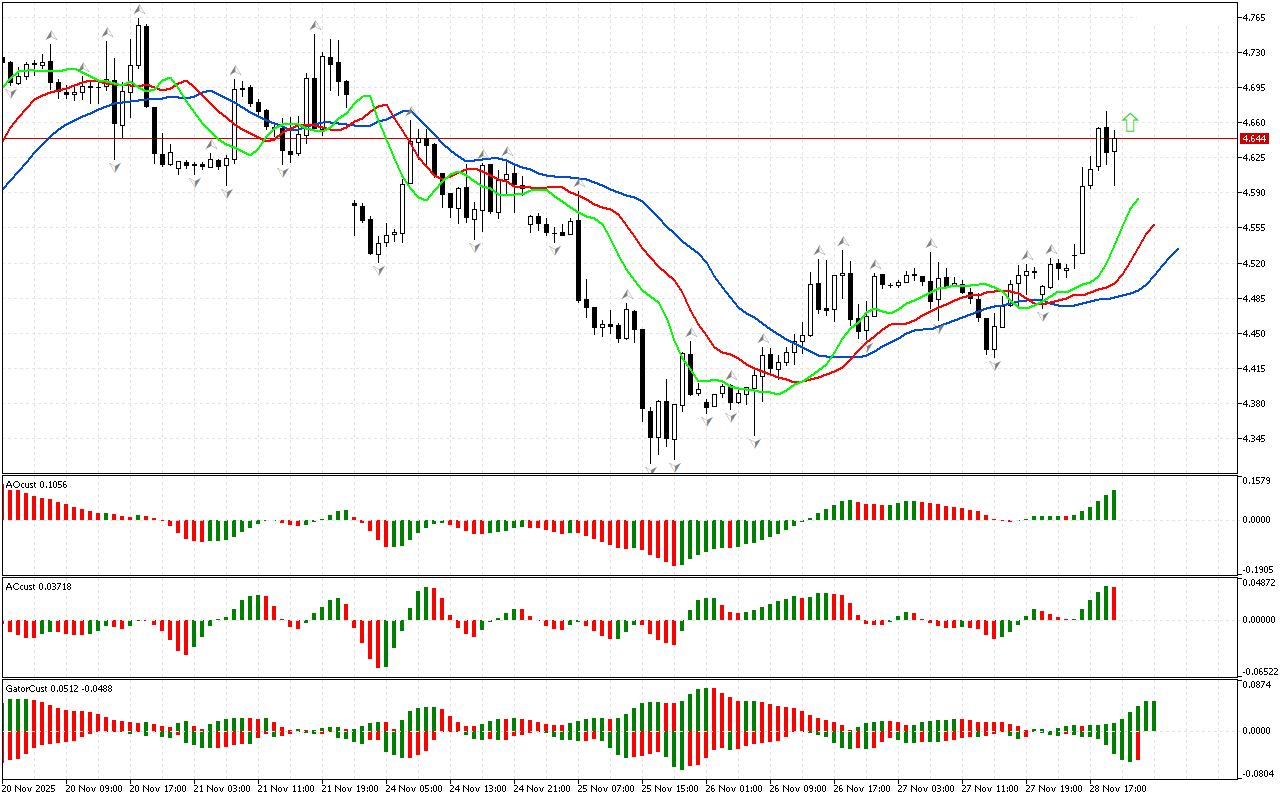Click the 0.1579 value on AOcust scale
The image size is (1280, 800).
point(1255,482)
